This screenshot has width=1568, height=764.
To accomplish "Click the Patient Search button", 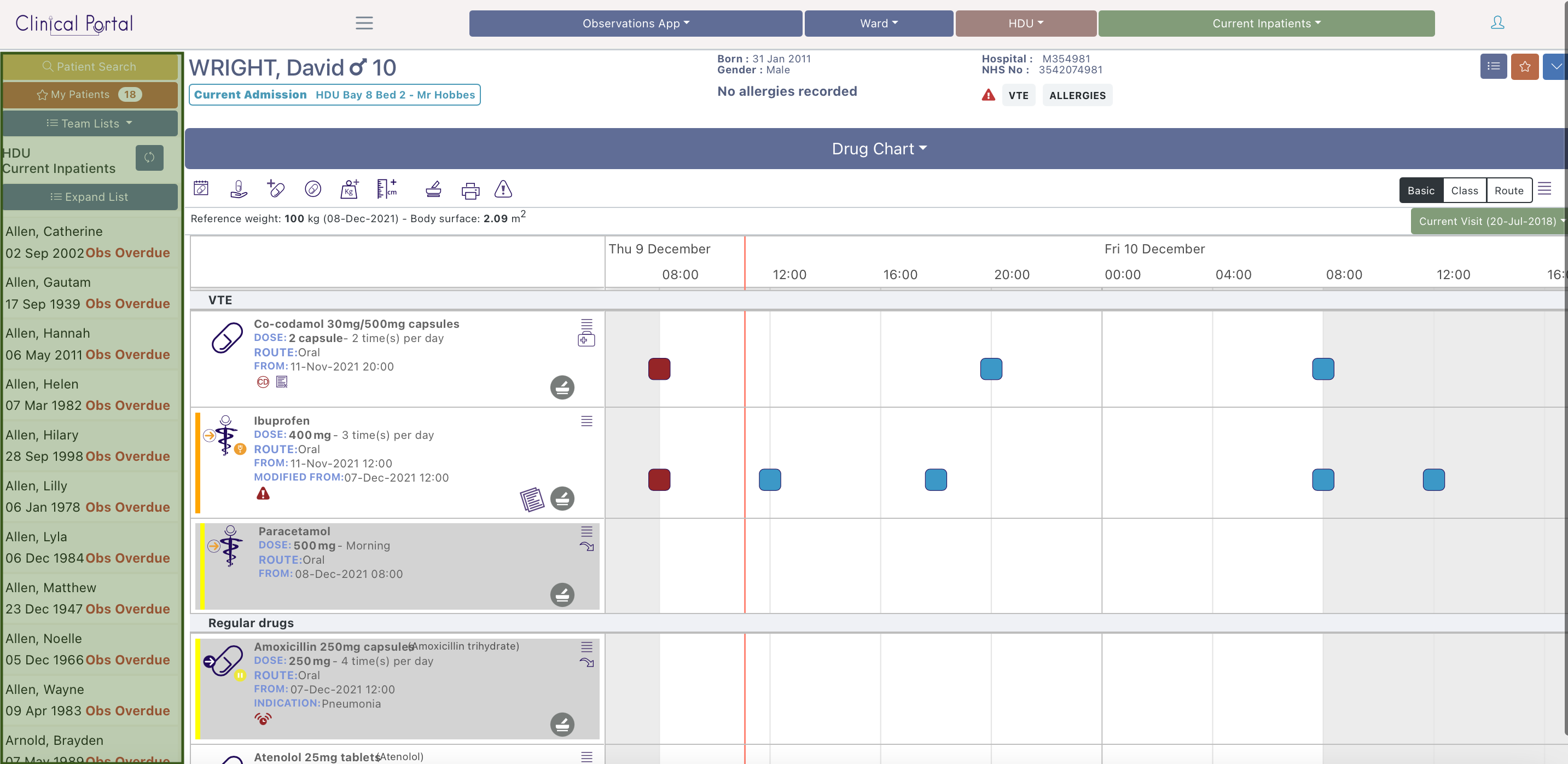I will click(x=90, y=66).
